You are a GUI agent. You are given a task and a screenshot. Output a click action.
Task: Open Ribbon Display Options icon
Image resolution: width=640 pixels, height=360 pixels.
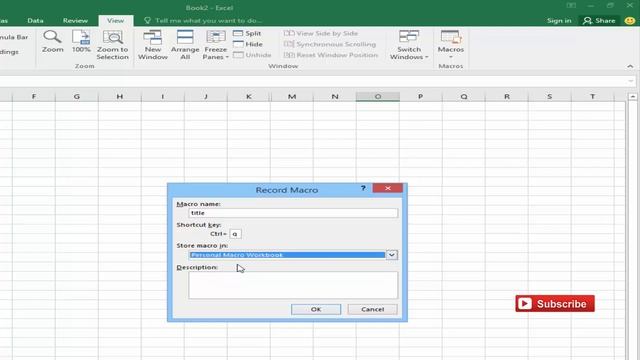coord(571,6)
